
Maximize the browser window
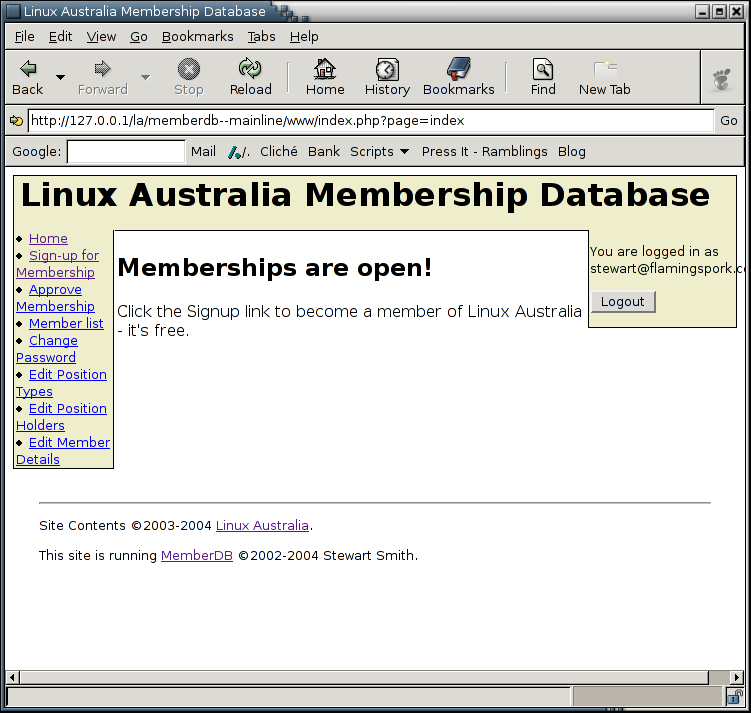[x=719, y=11]
